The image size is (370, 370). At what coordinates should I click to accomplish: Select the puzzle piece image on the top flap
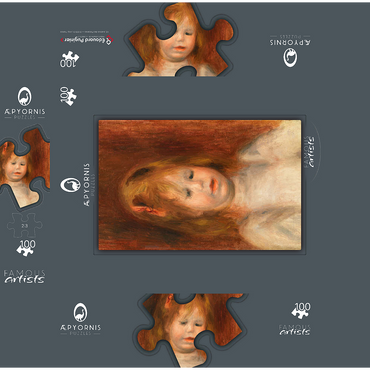[x=181, y=40]
